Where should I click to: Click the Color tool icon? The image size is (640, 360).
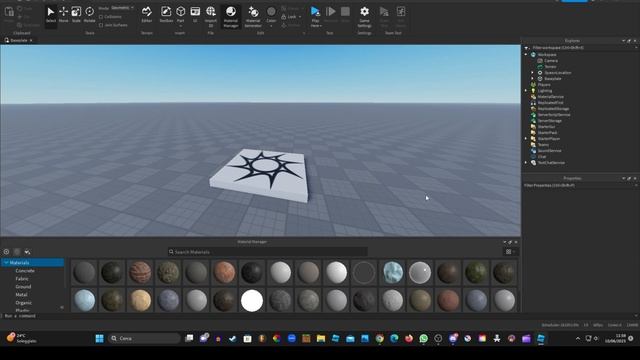pyautogui.click(x=271, y=12)
